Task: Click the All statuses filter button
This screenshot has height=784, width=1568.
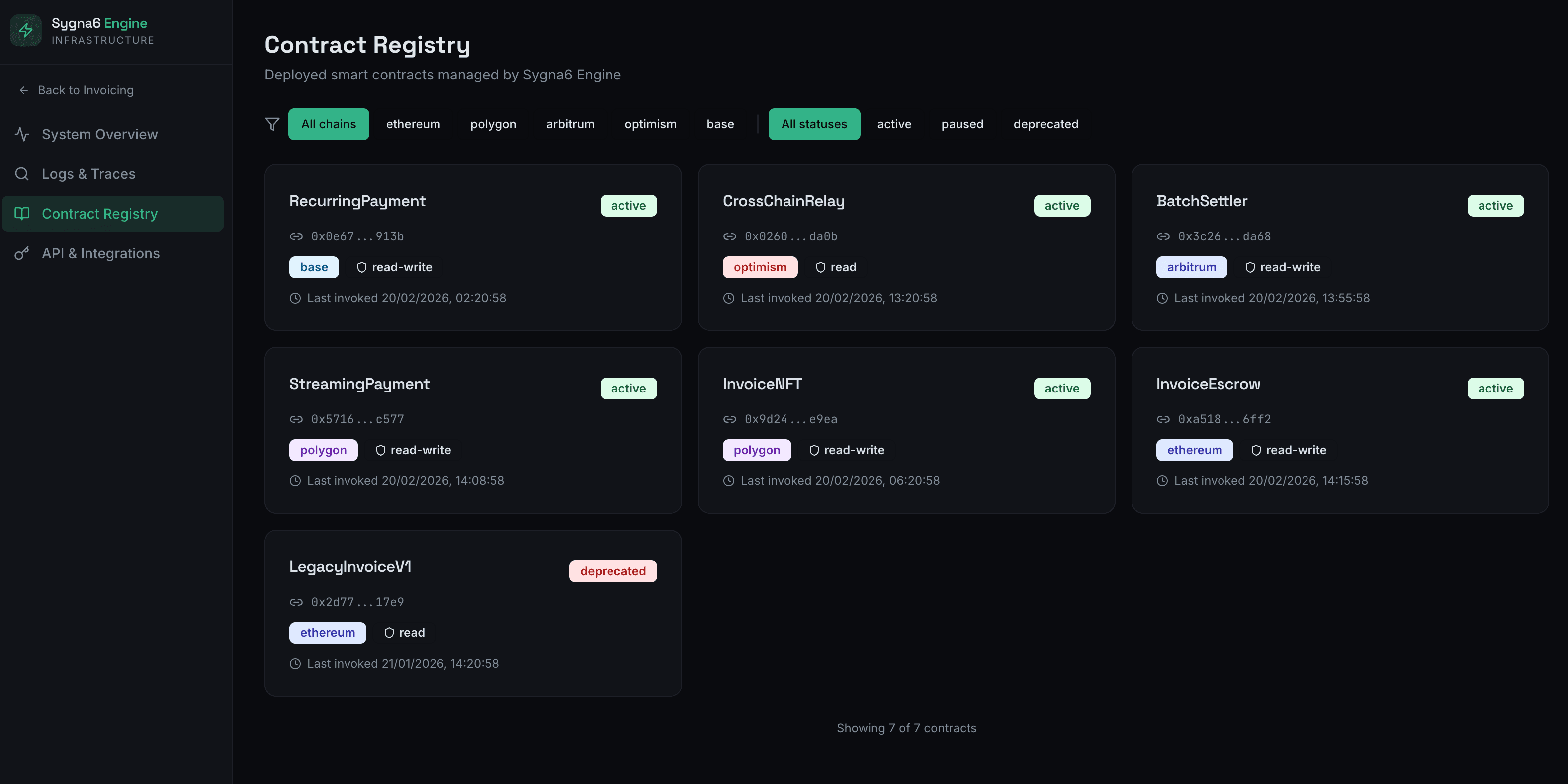Action: tap(814, 124)
